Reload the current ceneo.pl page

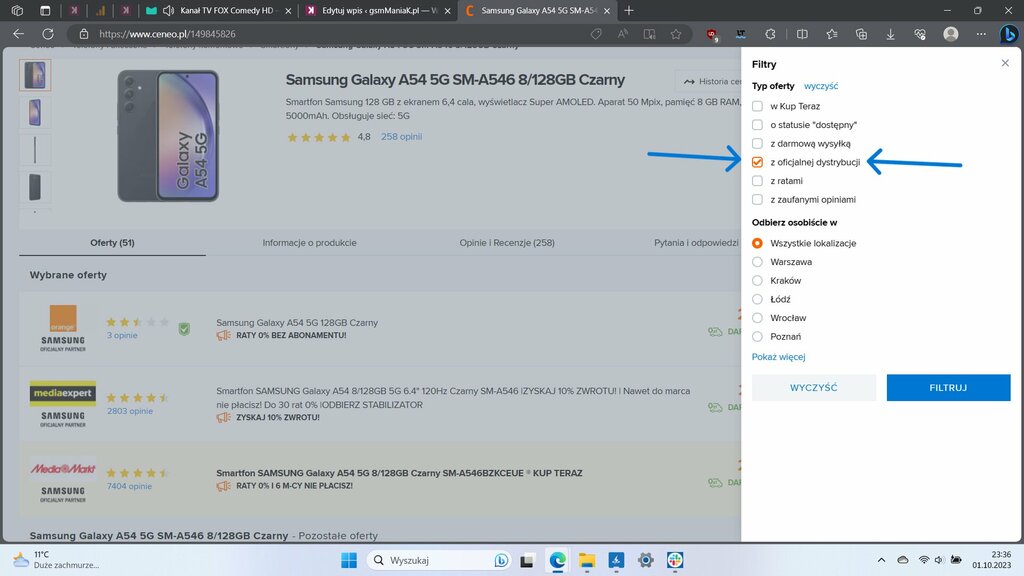tap(48, 34)
